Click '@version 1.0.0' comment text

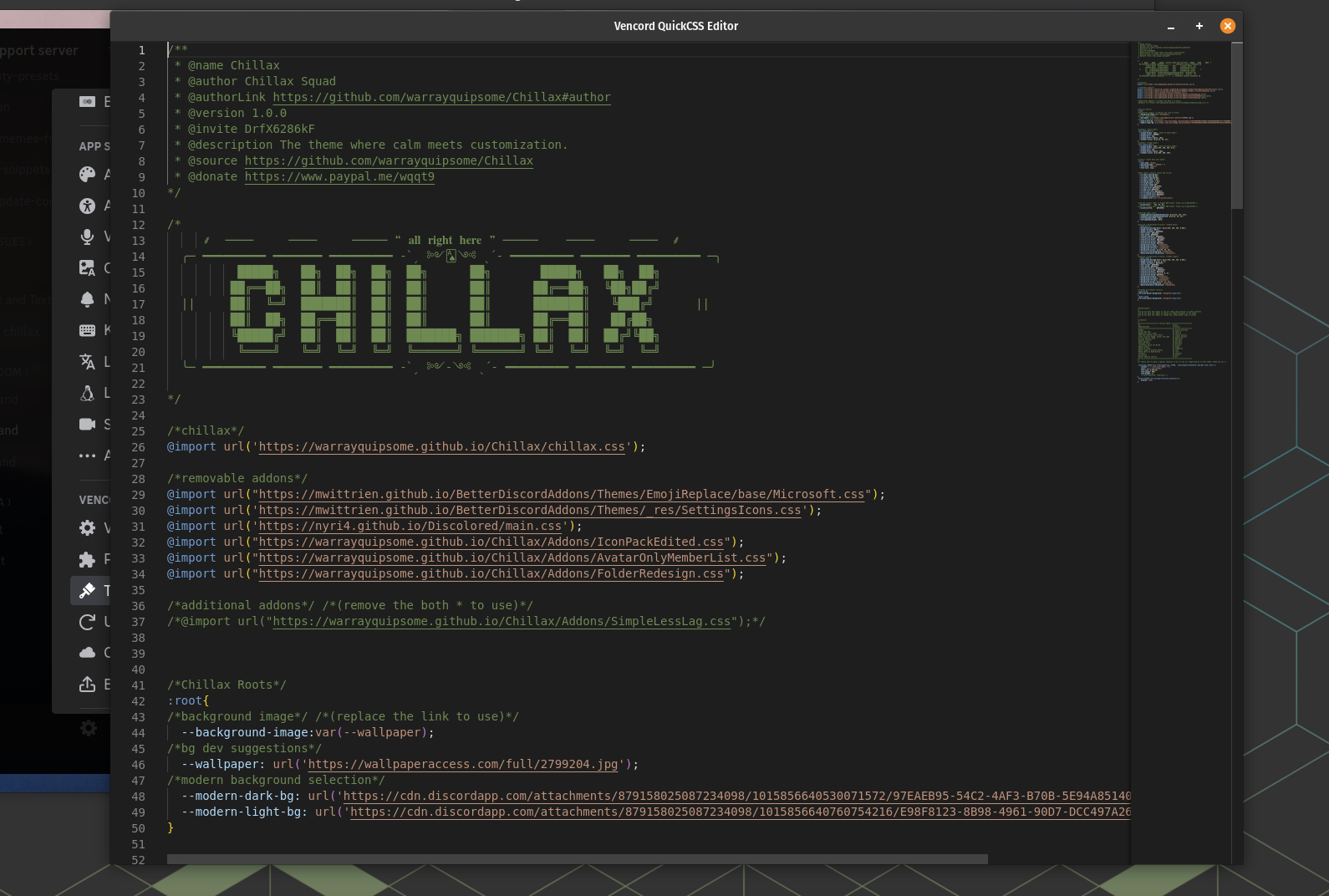[237, 113]
